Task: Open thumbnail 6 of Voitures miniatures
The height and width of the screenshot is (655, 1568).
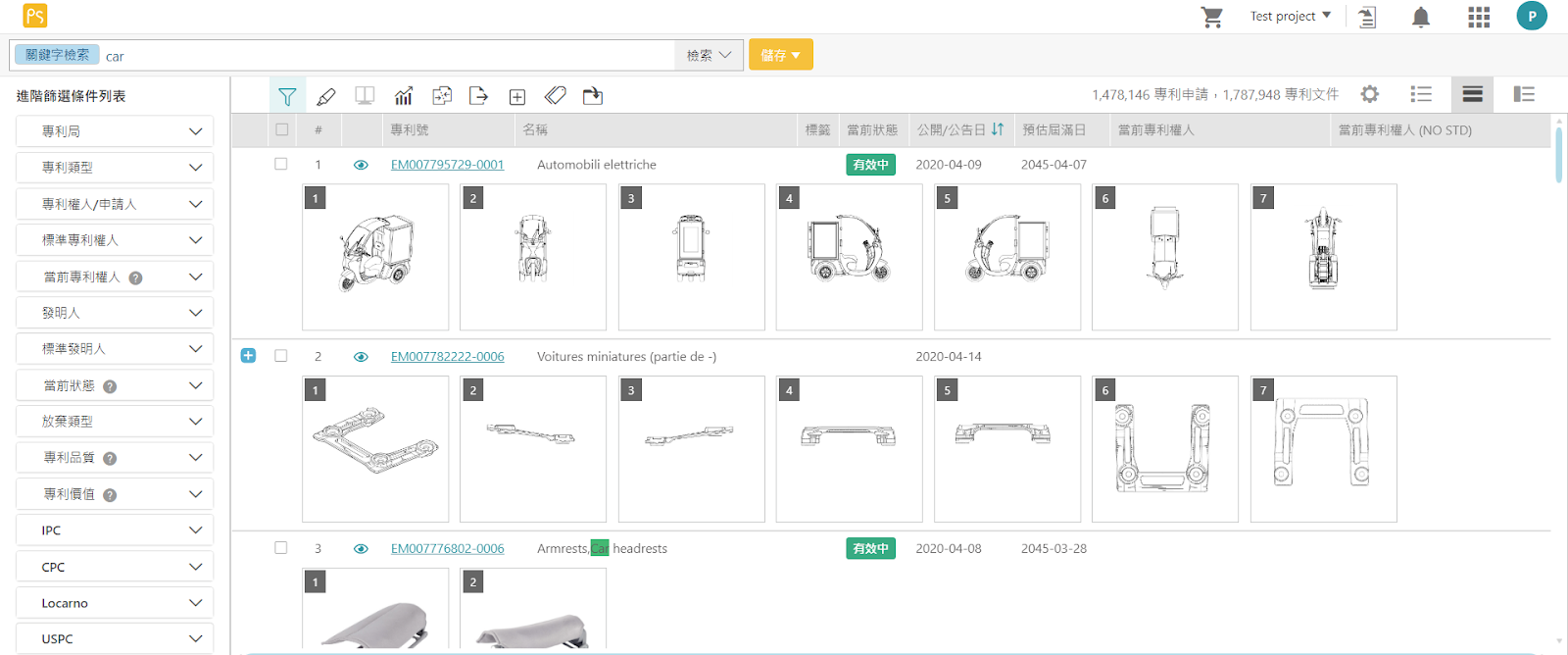Action: 1165,449
